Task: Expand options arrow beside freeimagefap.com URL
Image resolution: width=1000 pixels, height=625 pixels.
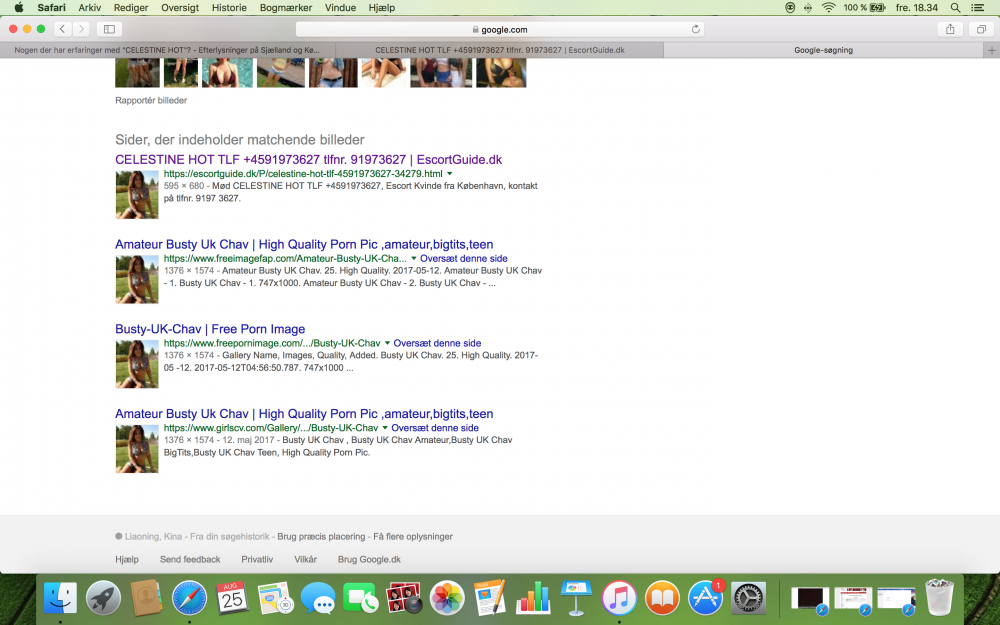Action: 413,258
